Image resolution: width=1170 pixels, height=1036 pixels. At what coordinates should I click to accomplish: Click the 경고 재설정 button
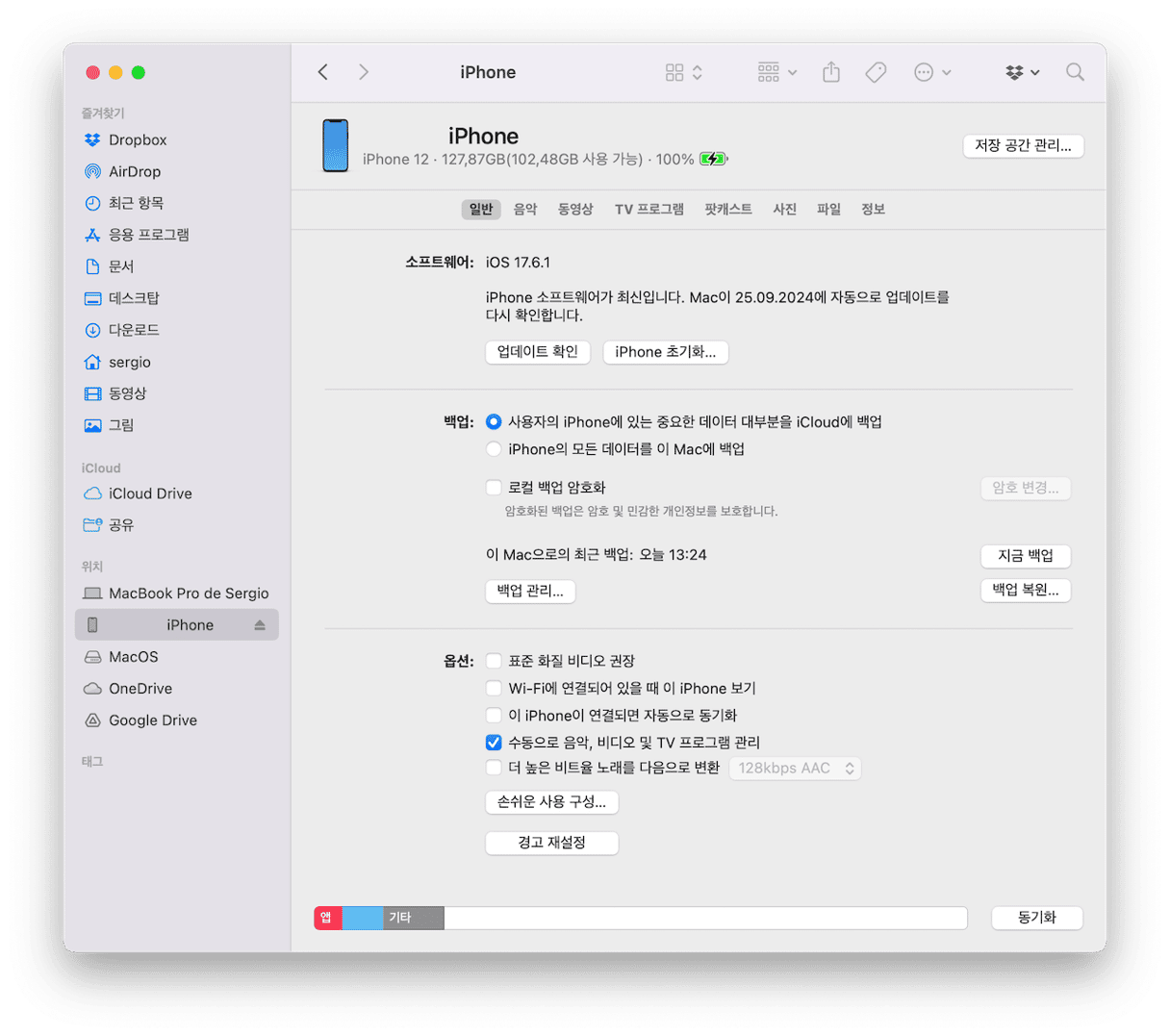(x=552, y=843)
